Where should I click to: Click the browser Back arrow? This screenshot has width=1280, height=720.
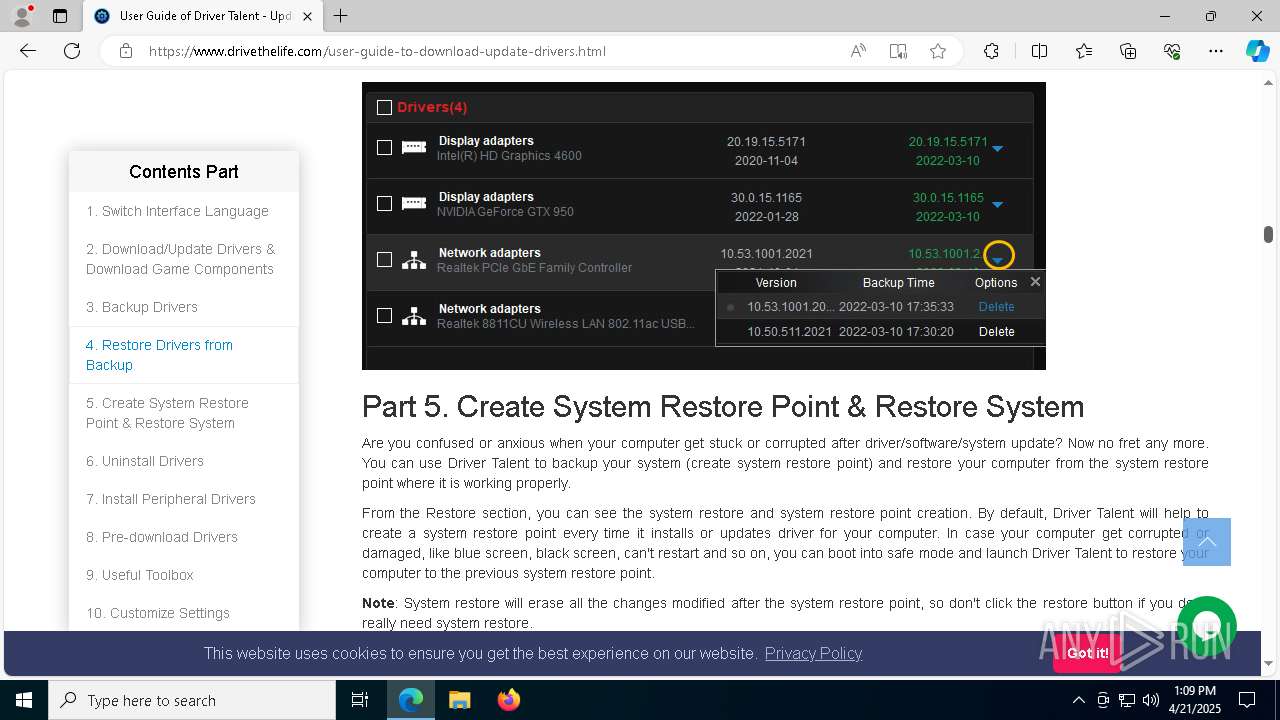click(28, 51)
